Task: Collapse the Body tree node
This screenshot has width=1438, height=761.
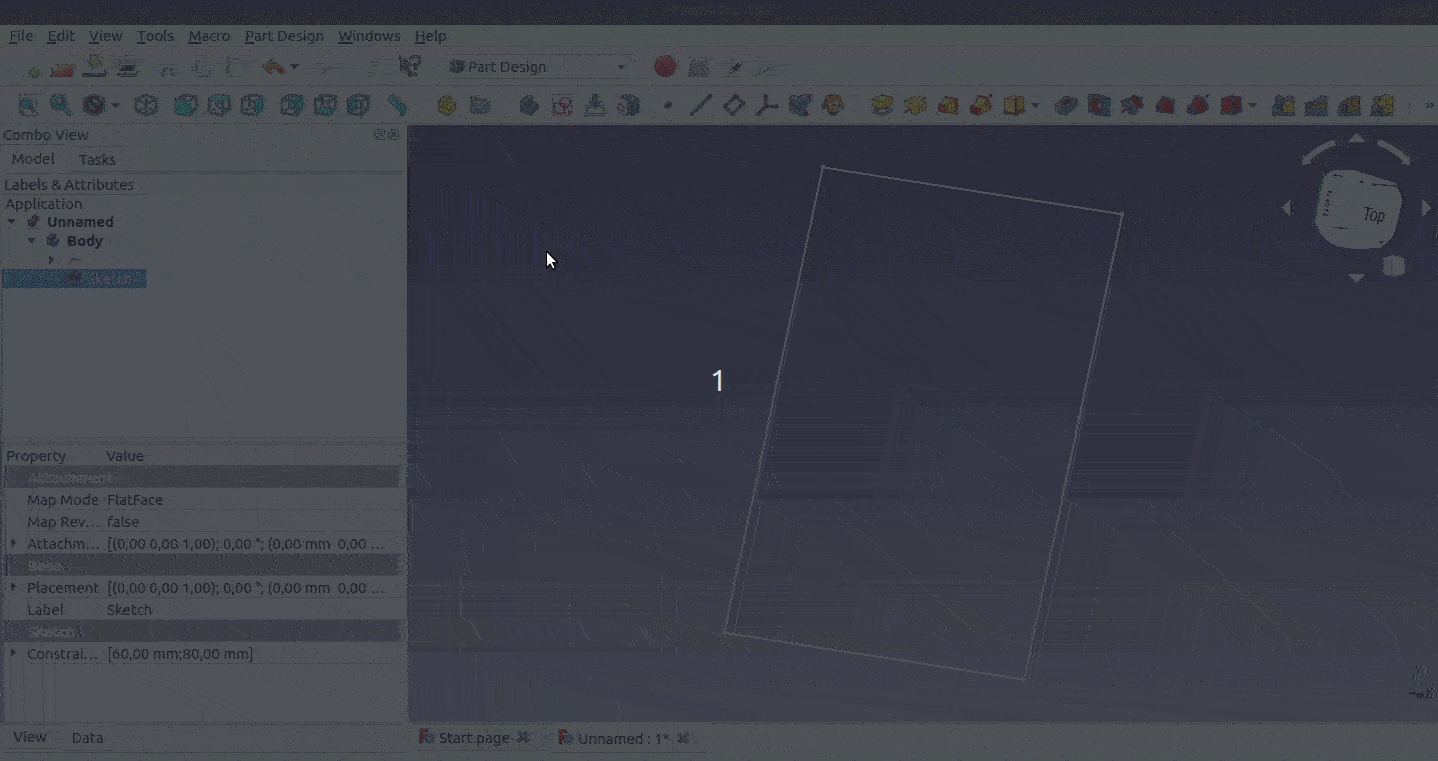Action: (x=31, y=241)
